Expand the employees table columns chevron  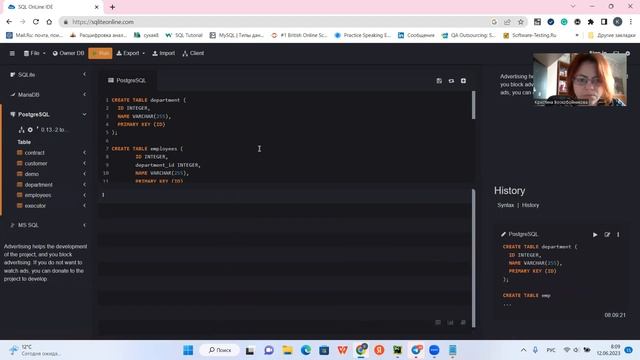[84, 195]
